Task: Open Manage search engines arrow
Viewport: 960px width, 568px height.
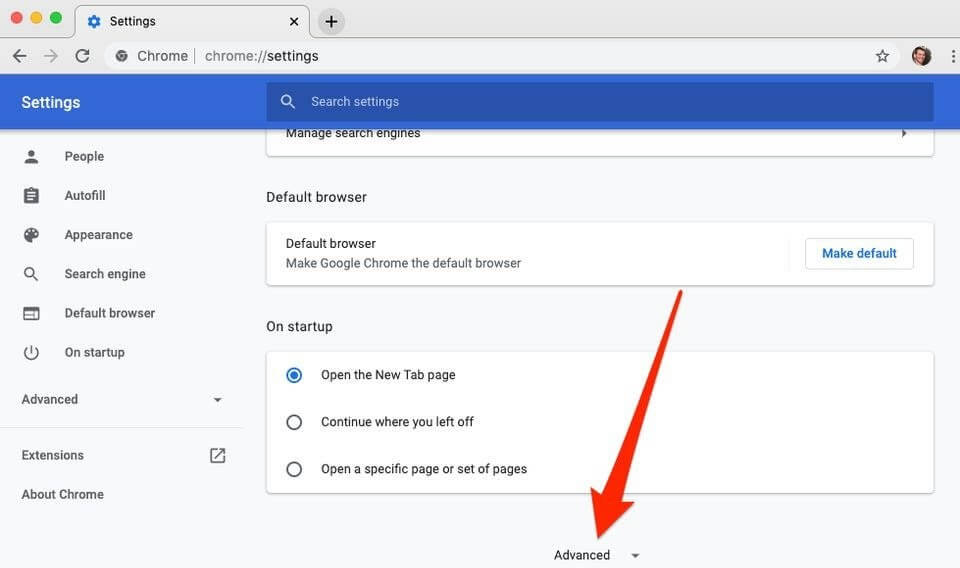Action: click(903, 133)
